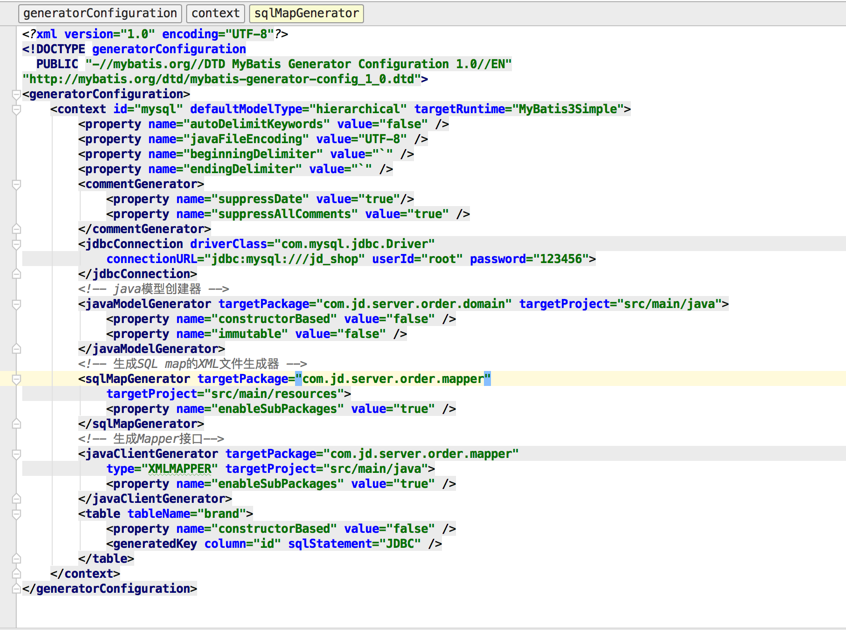The height and width of the screenshot is (630, 846).
Task: Select the sqlMapGenerator breadcrumb
Action: pyautogui.click(x=306, y=13)
